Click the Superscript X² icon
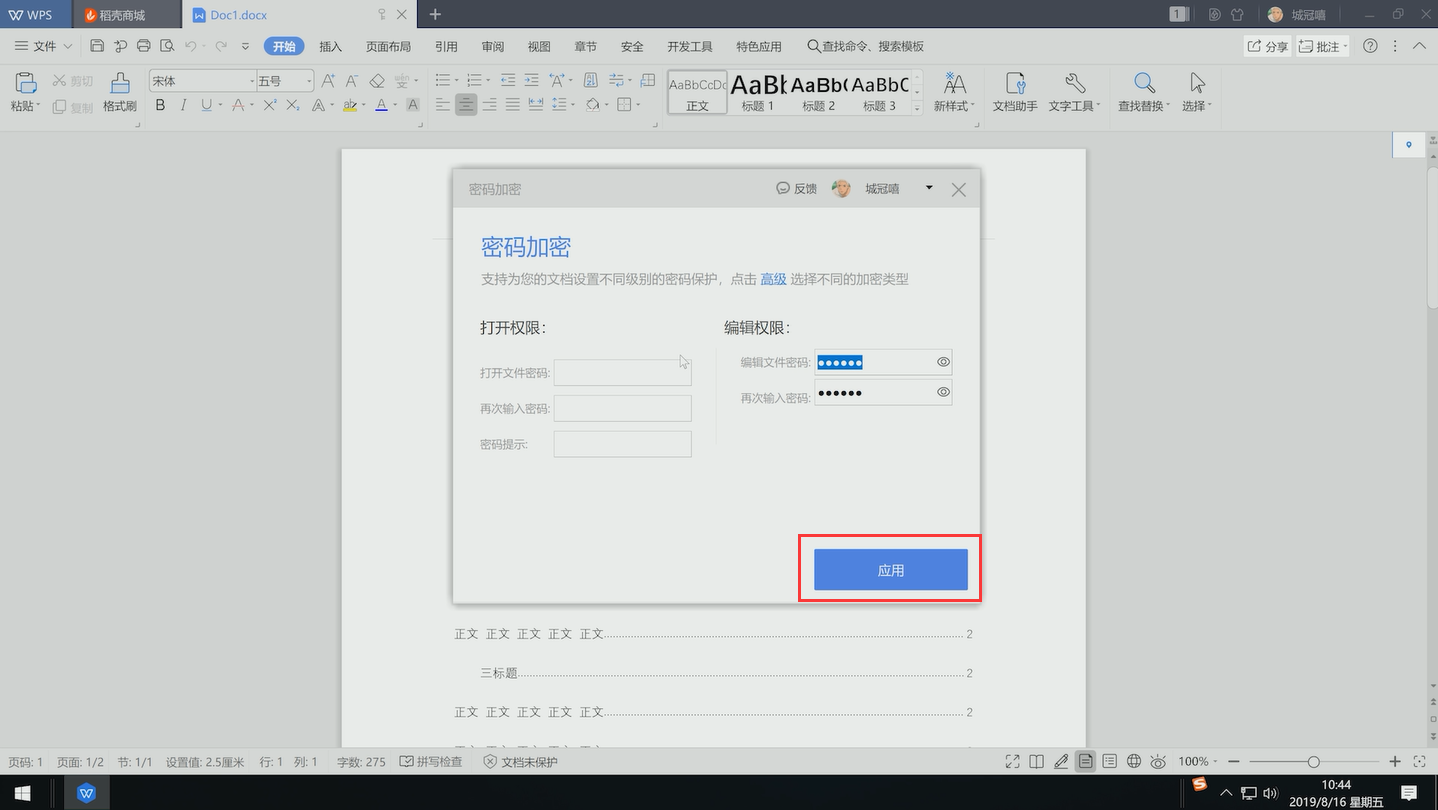Image resolution: width=1438 pixels, height=810 pixels. pos(270,105)
